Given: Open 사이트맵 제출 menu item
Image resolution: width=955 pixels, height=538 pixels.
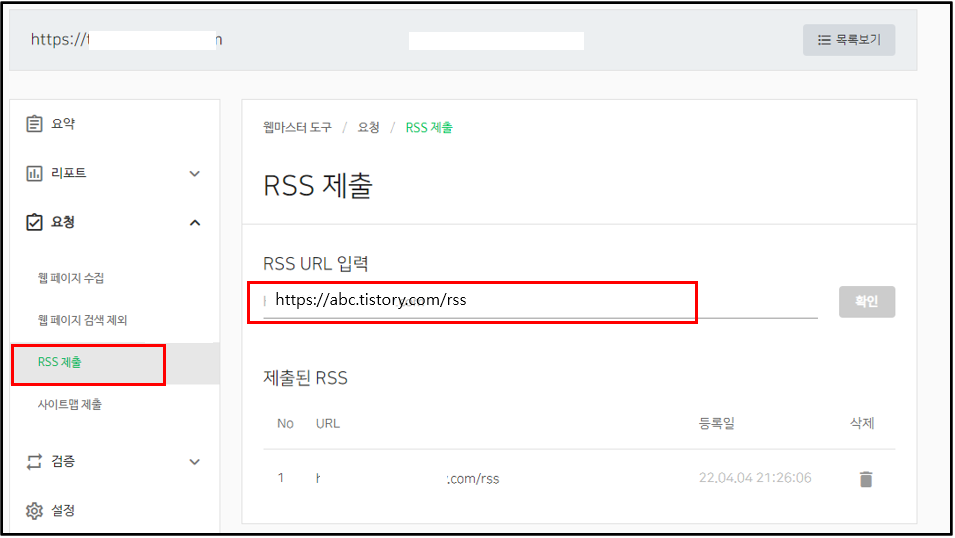Looking at the screenshot, I should (x=69, y=405).
